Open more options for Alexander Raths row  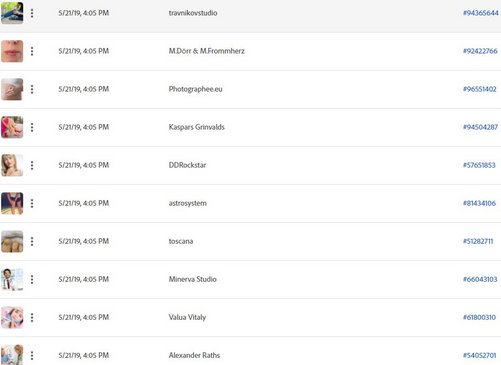pos(32,355)
